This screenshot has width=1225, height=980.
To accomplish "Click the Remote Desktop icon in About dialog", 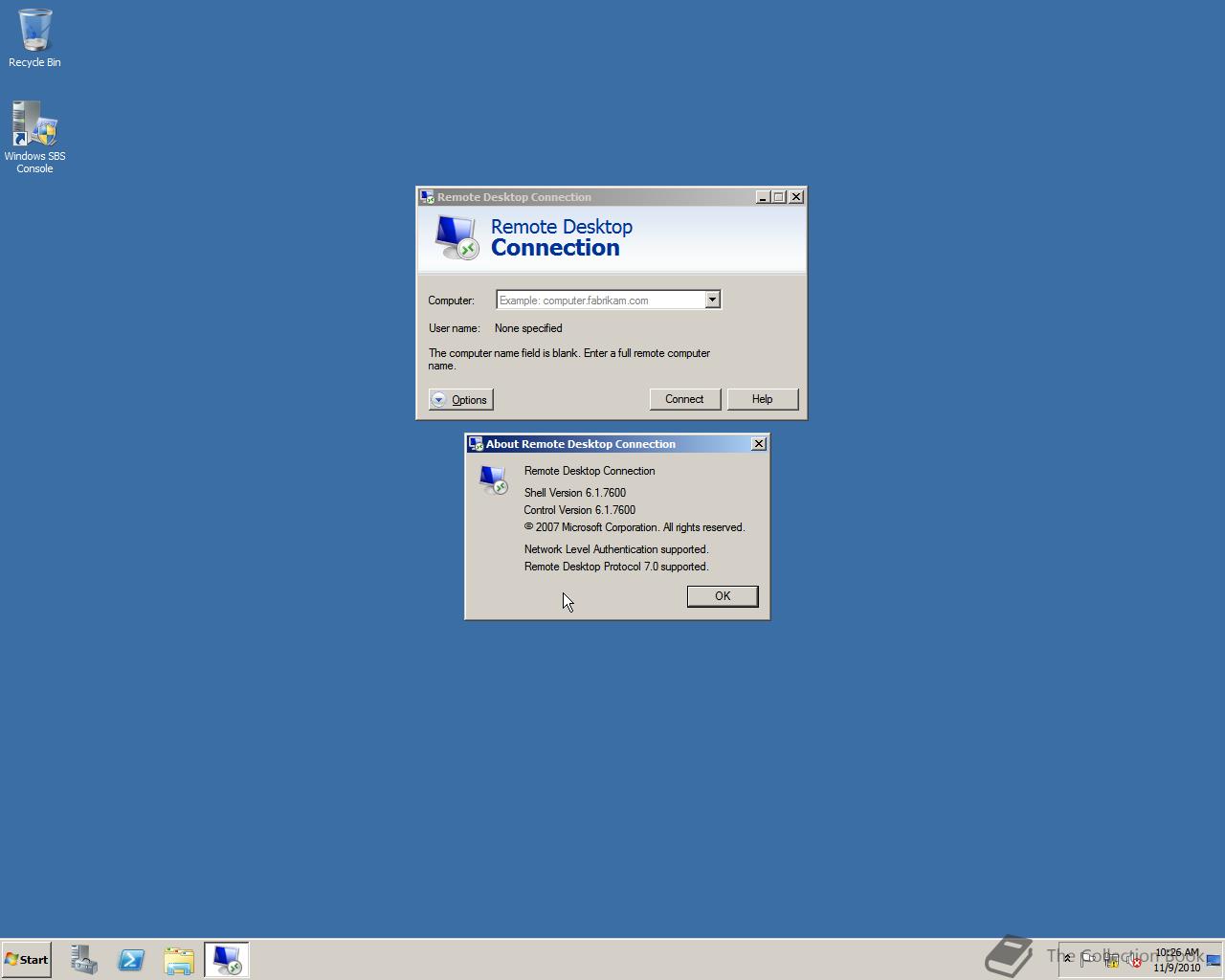I will pyautogui.click(x=494, y=479).
